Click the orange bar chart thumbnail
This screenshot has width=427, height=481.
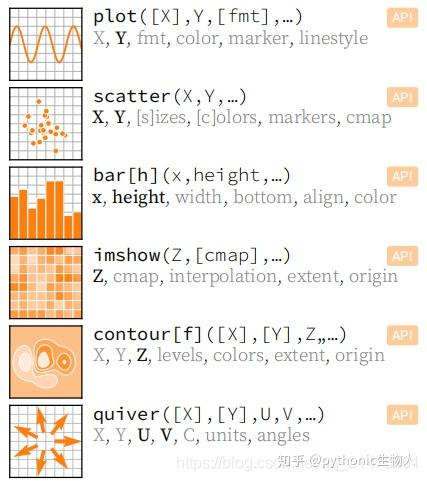click(46, 203)
